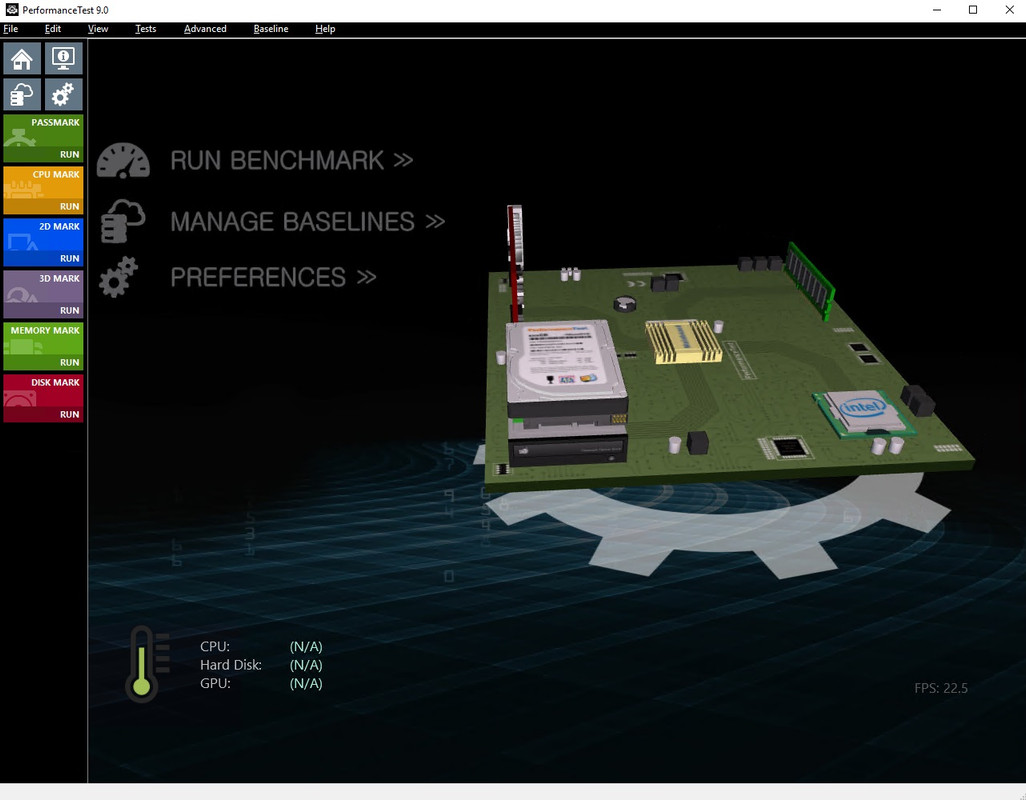Open the Advanced menu

coord(205,29)
